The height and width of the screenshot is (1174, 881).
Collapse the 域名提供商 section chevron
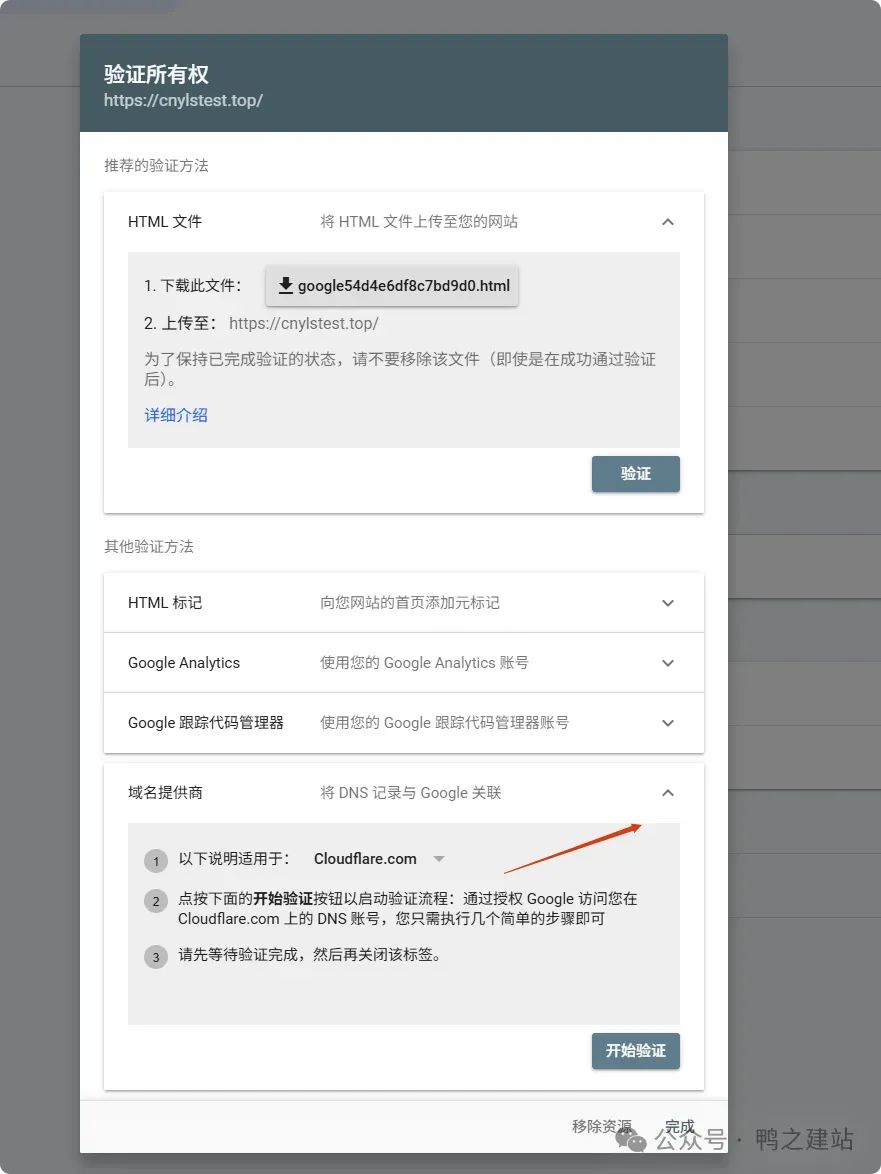coord(668,792)
